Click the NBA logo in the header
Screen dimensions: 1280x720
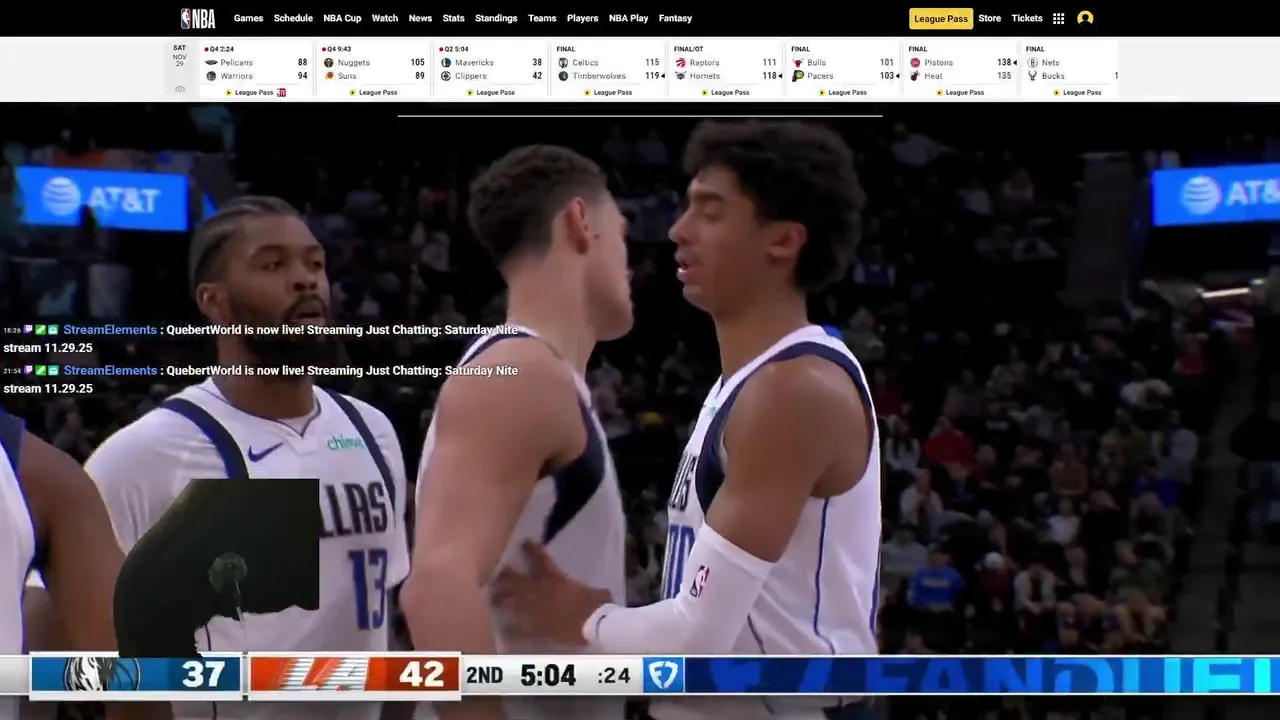point(198,18)
